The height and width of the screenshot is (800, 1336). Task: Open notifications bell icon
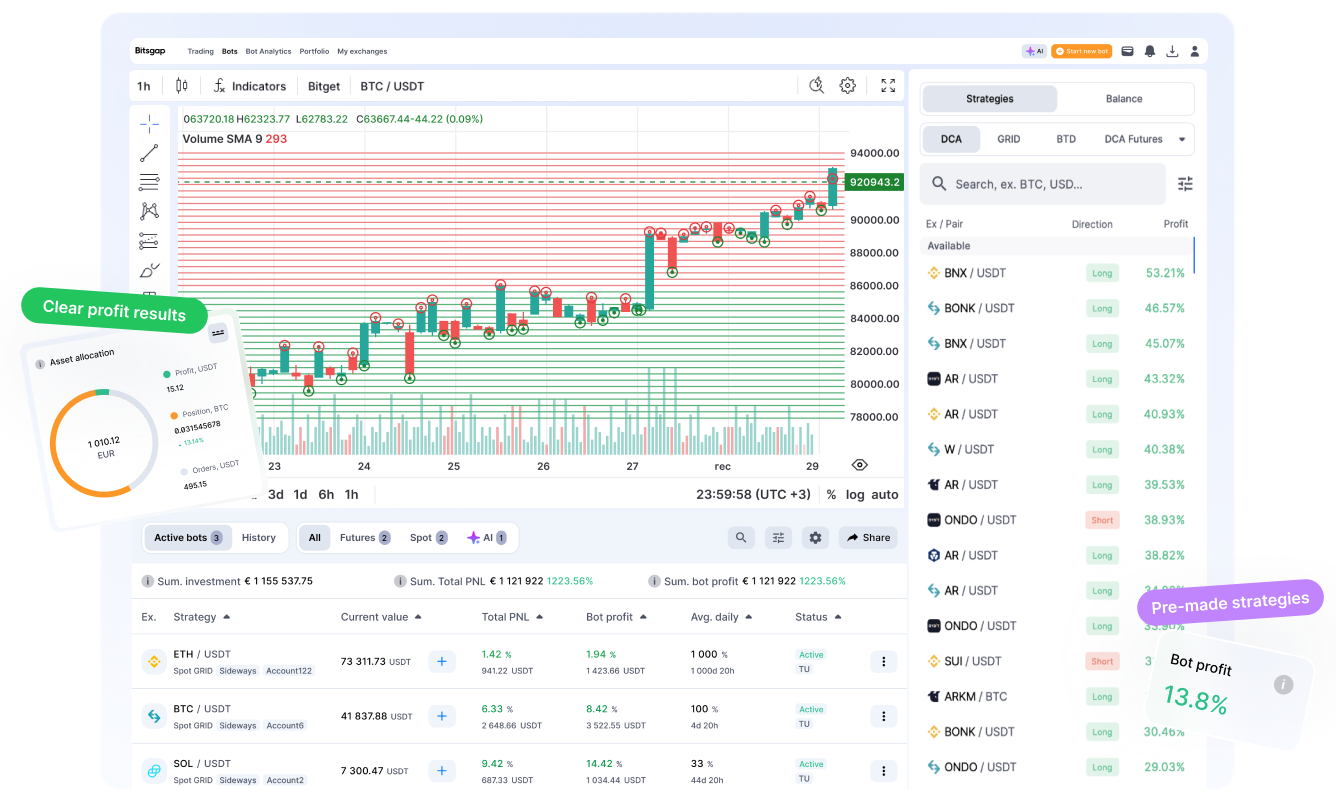point(1150,51)
